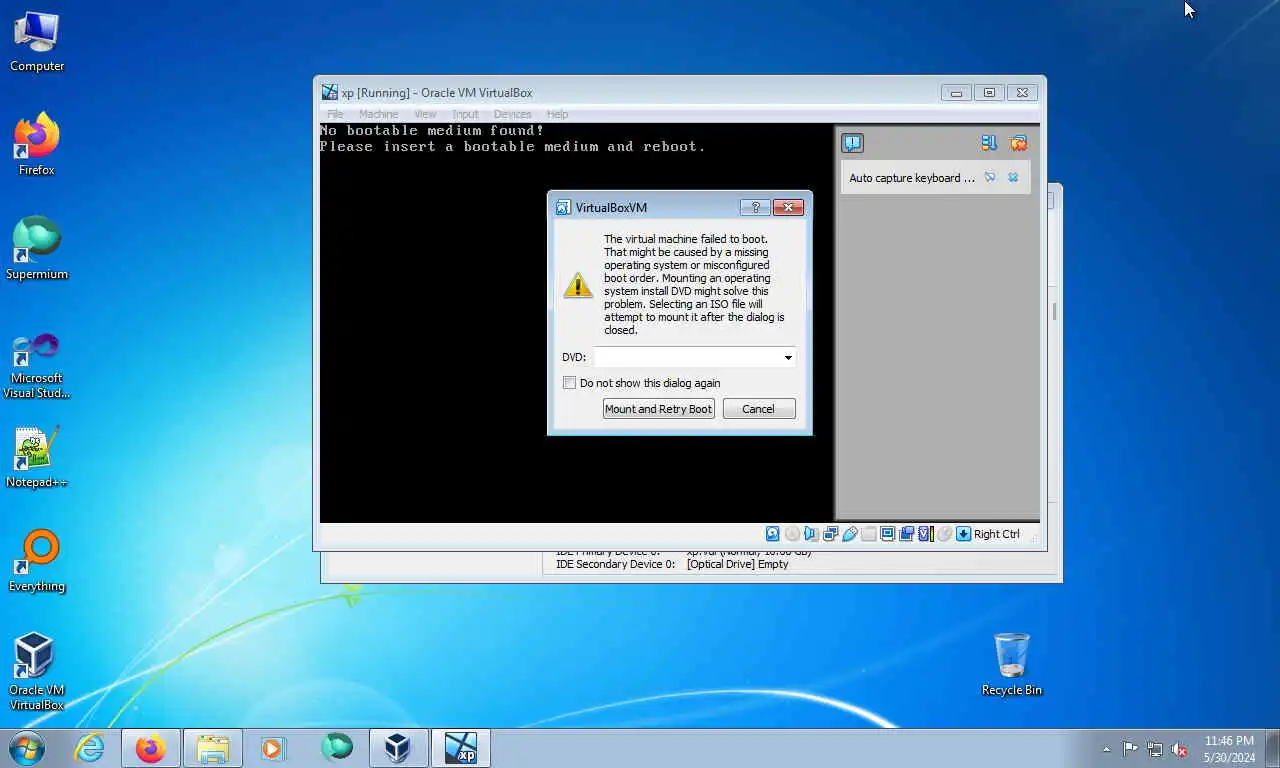Image resolution: width=1280 pixels, height=768 pixels.
Task: Open the Machine menu
Action: click(379, 114)
